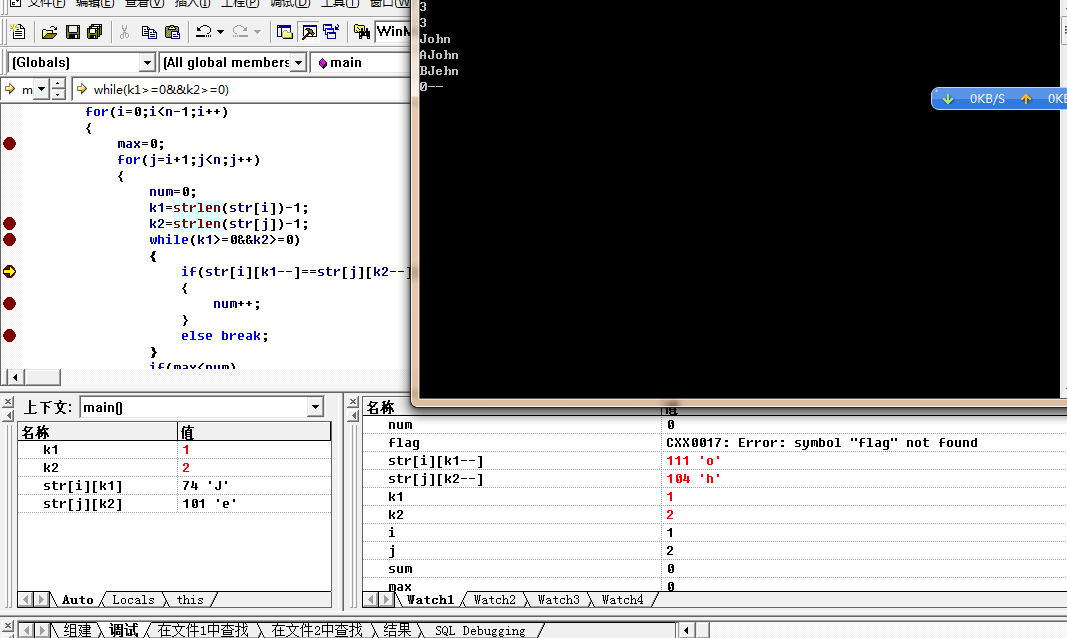Image resolution: width=1067 pixels, height=638 pixels.
Task: Click the breakpoint dot beside max=0 line
Action: pyautogui.click(x=10, y=144)
